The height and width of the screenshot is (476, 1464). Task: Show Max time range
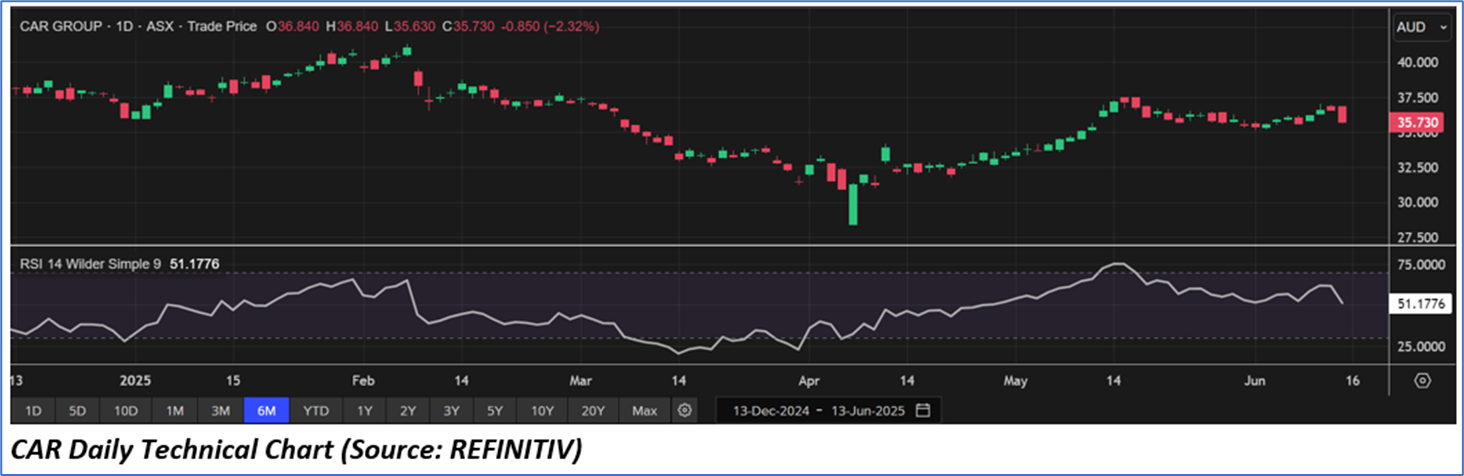(x=645, y=411)
